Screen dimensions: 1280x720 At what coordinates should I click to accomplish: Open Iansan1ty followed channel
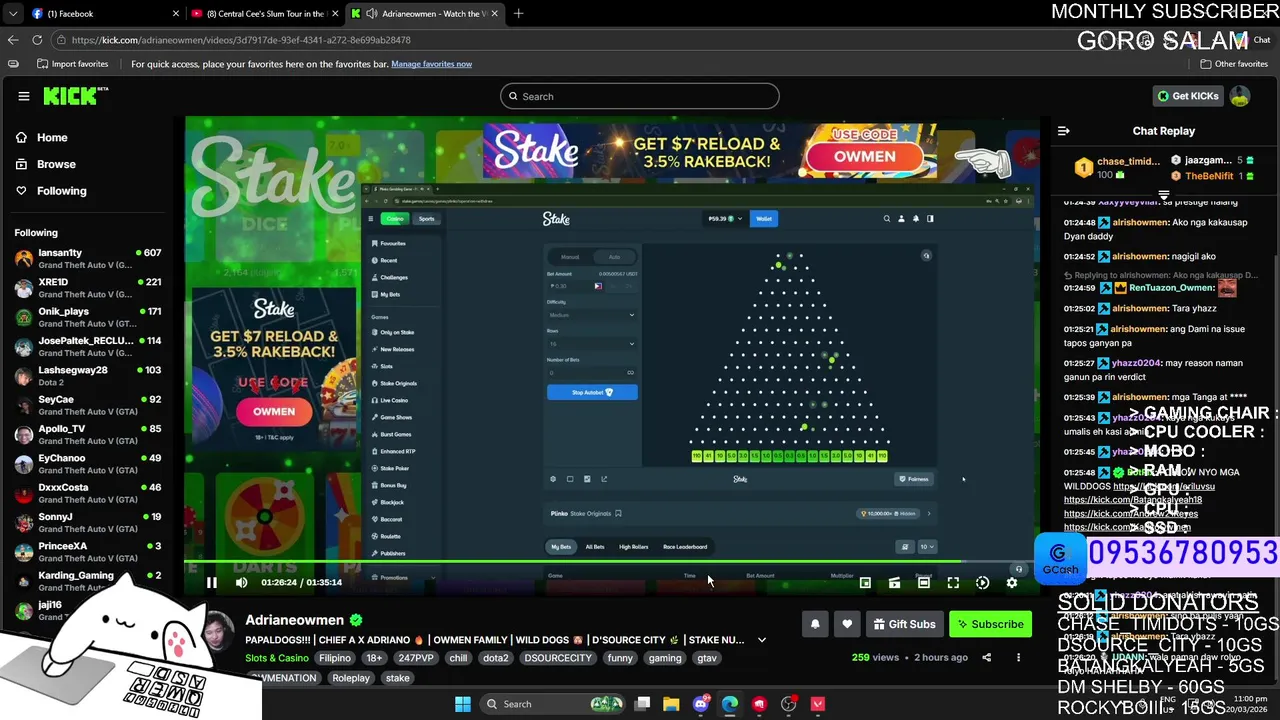pos(88,259)
